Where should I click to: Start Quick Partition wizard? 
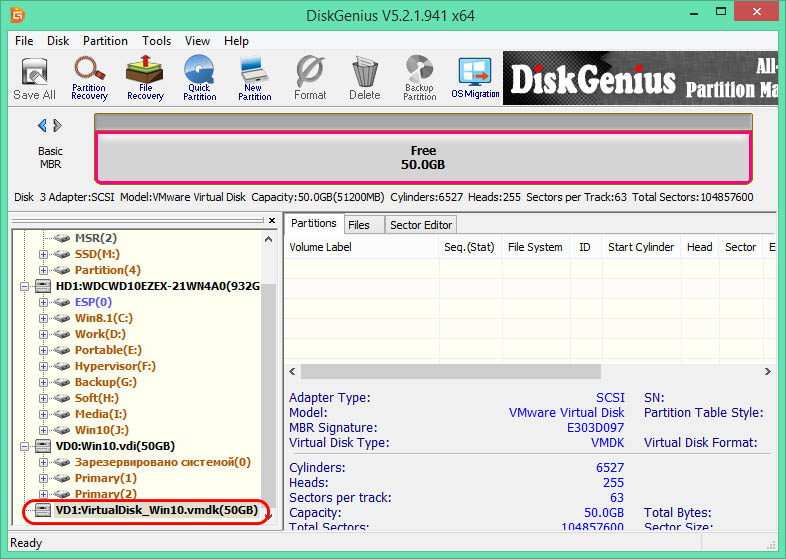[200, 78]
